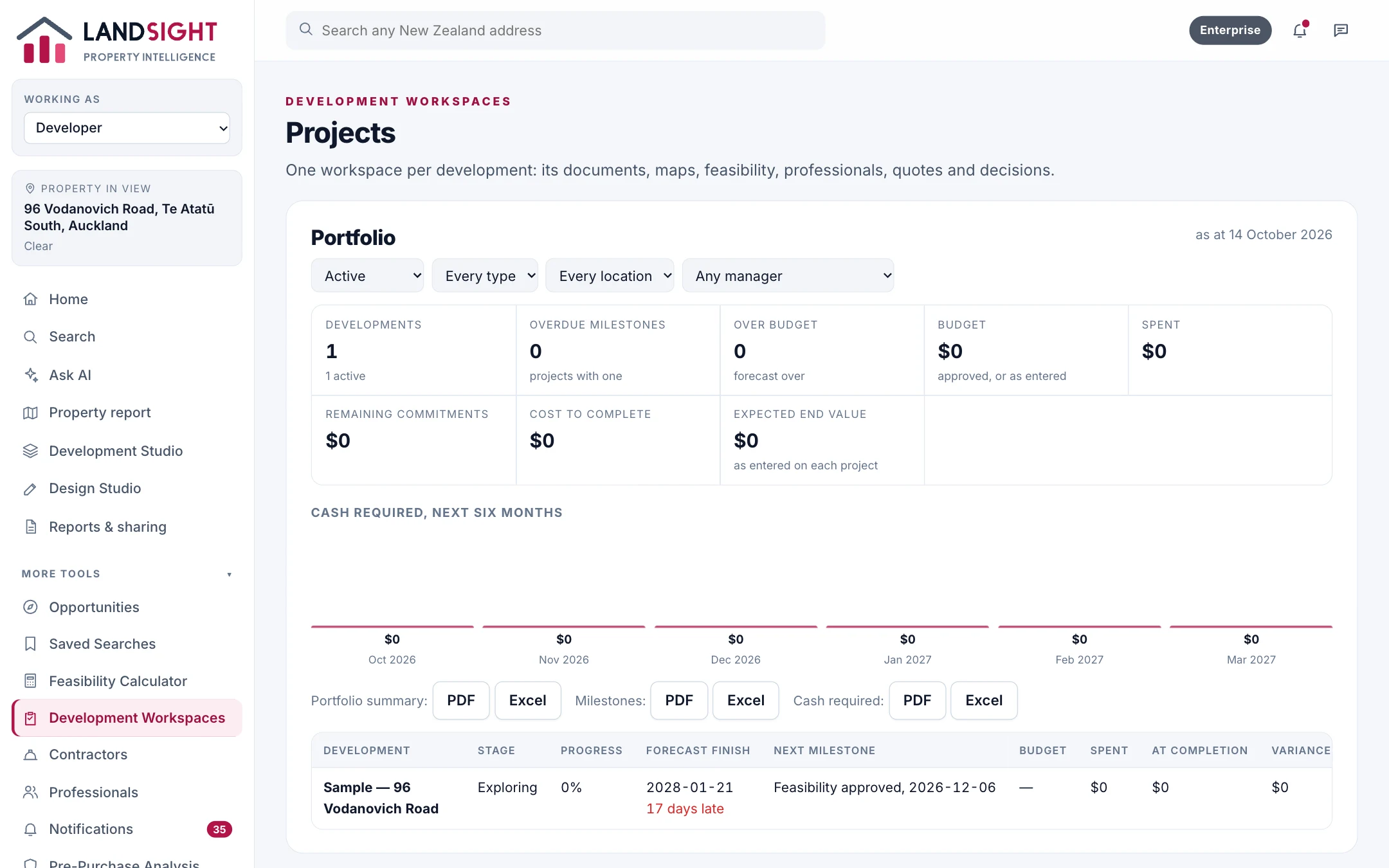Open Ask AI from the sidebar
Screen dimensions: 1389x868
click(127, 375)
